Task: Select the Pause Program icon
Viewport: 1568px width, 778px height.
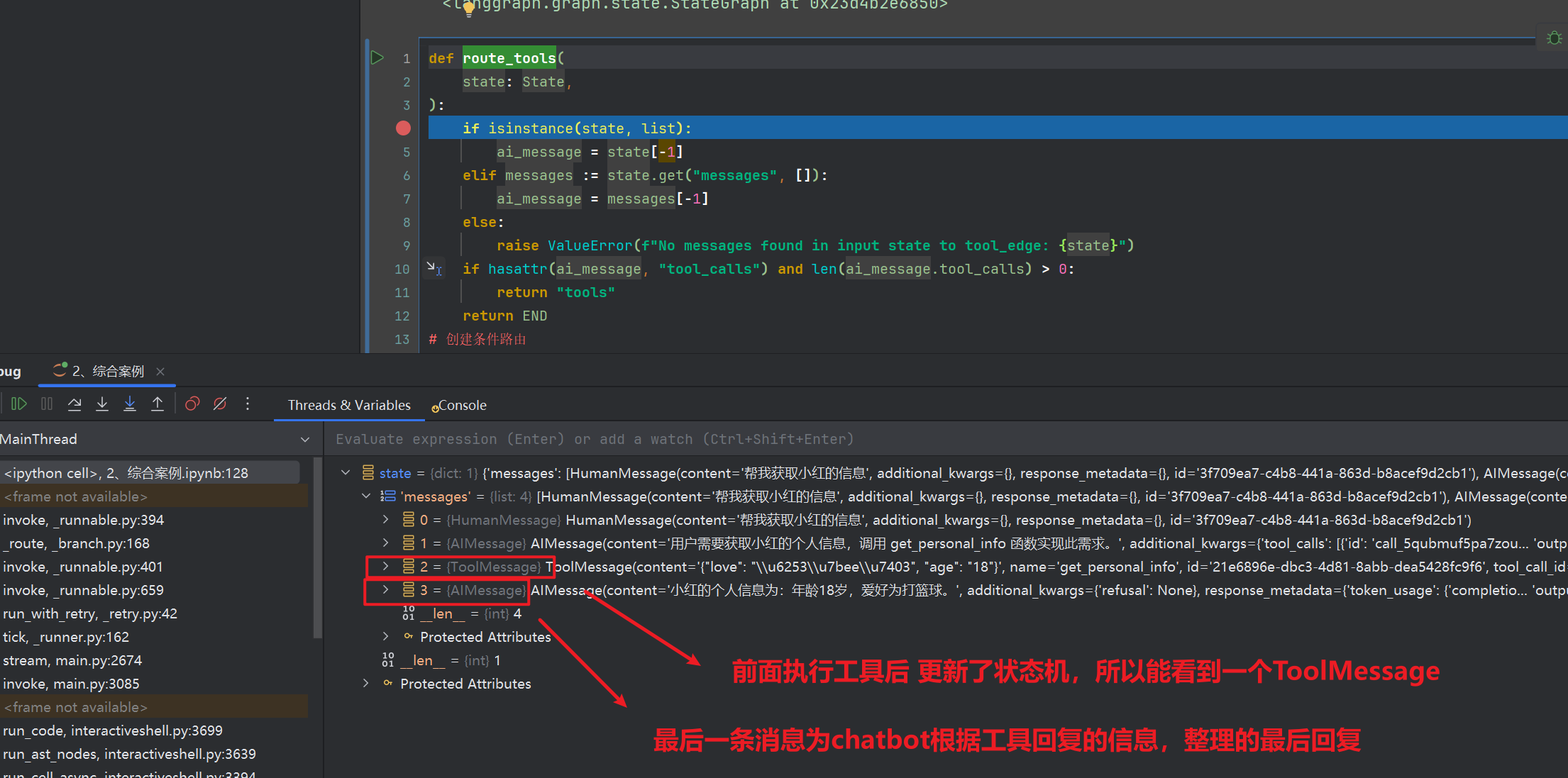Action: click(x=47, y=404)
